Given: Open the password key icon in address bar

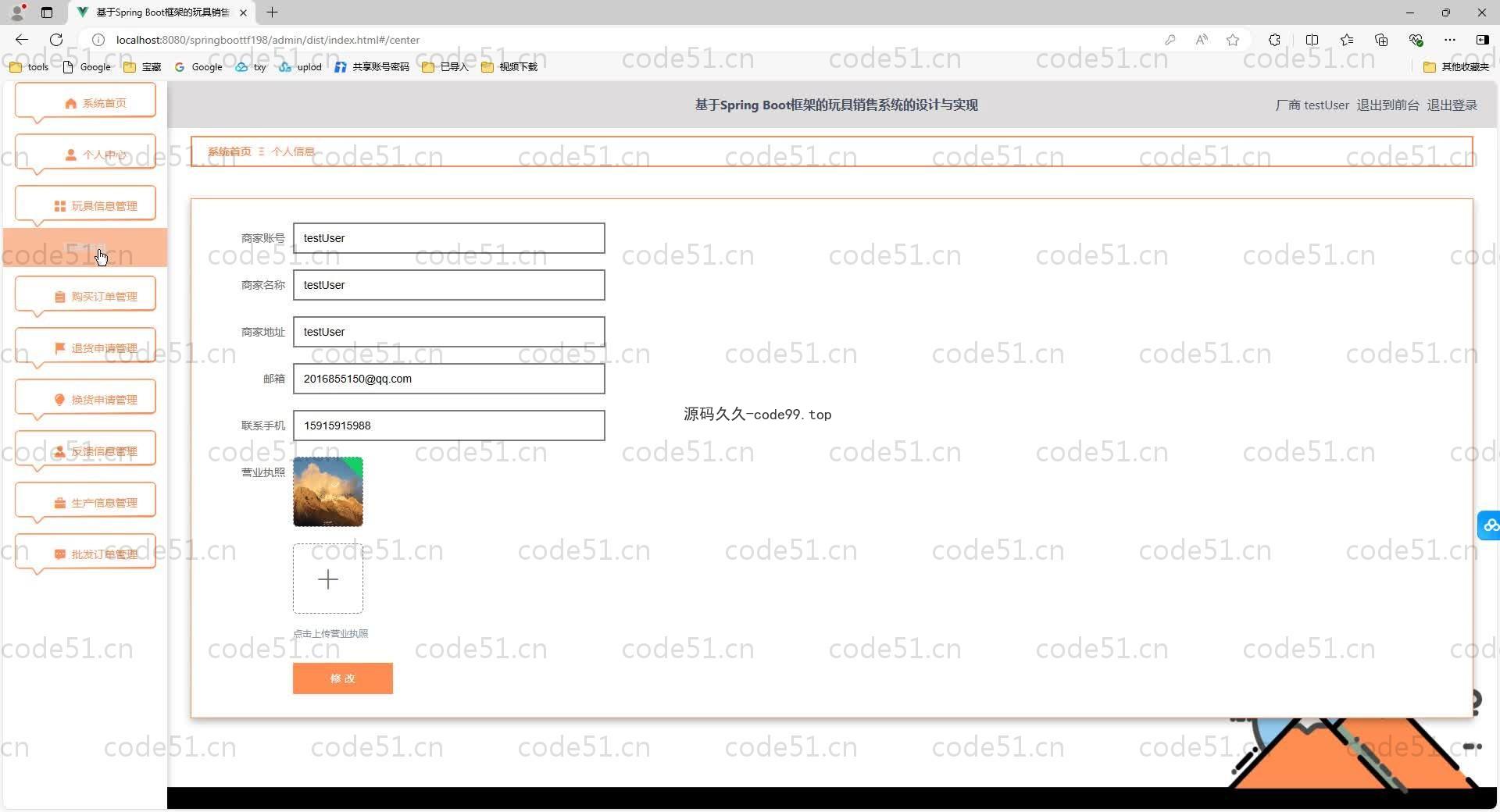Looking at the screenshot, I should [1170, 40].
